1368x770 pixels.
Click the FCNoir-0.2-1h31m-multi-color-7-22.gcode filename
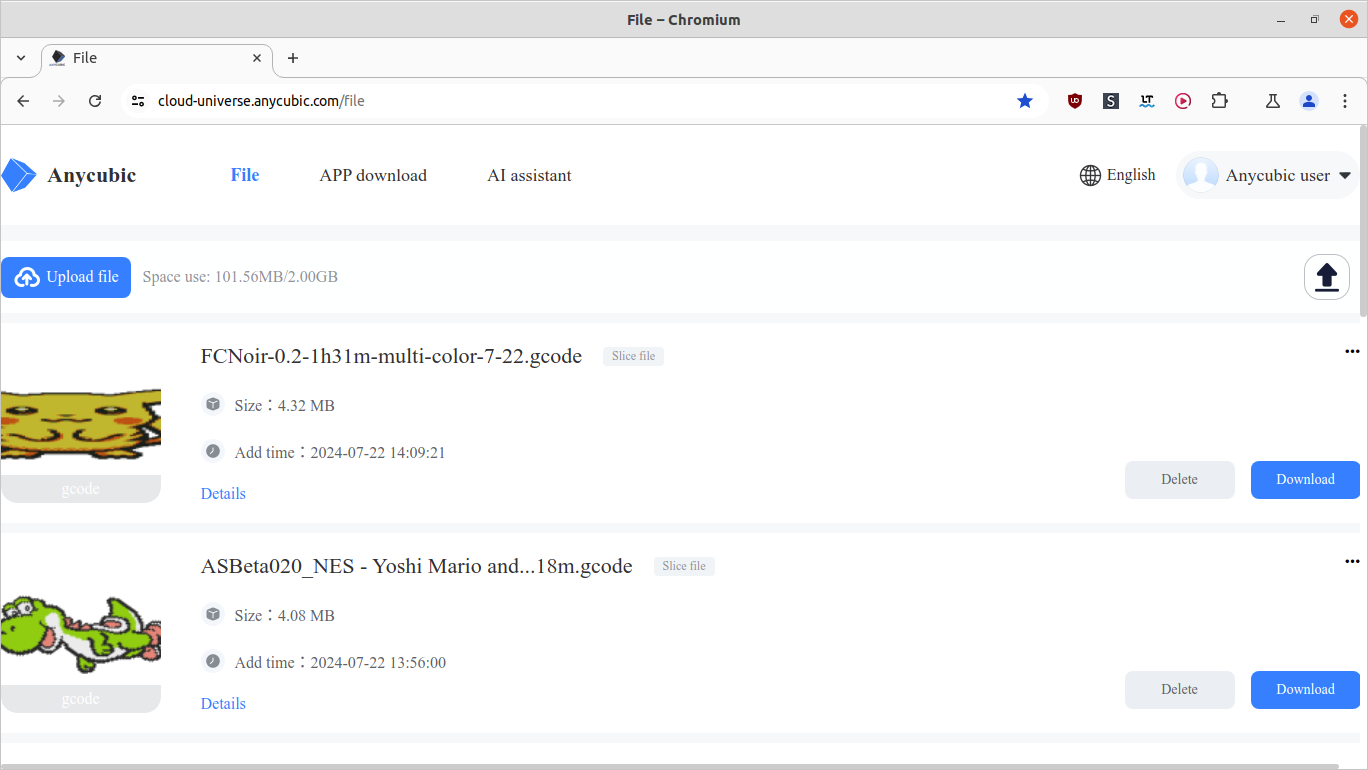coord(391,356)
